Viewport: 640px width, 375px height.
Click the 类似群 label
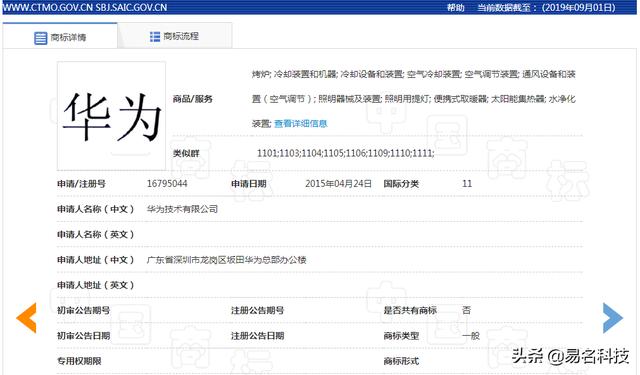click(x=186, y=153)
